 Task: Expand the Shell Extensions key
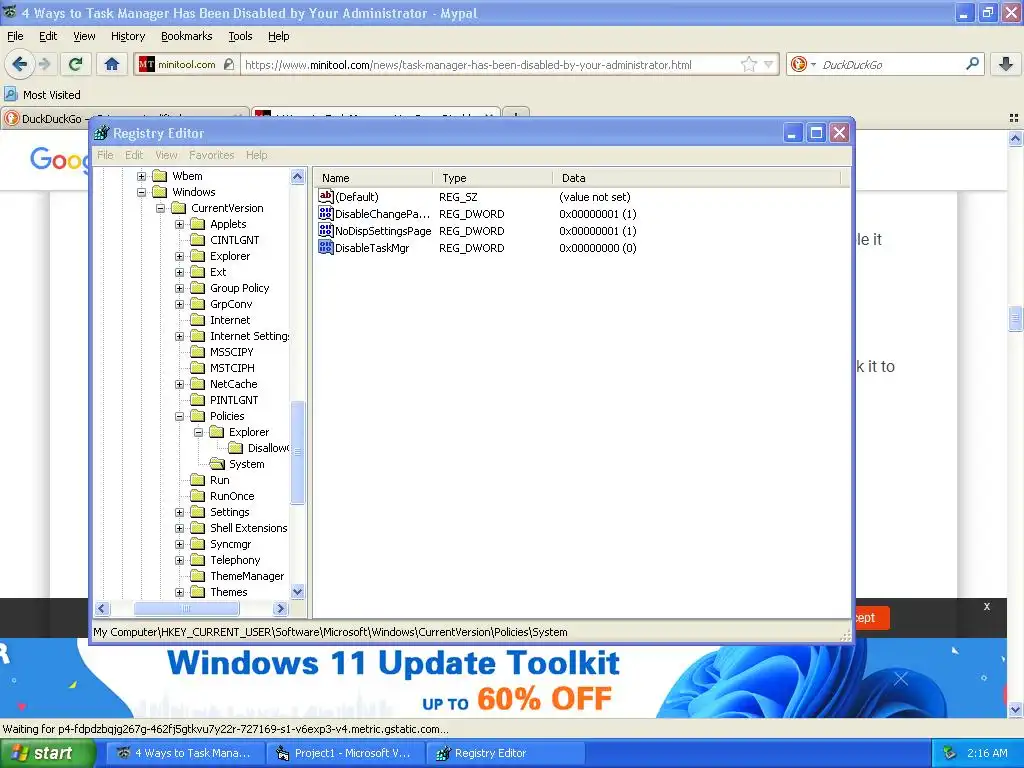tap(179, 528)
